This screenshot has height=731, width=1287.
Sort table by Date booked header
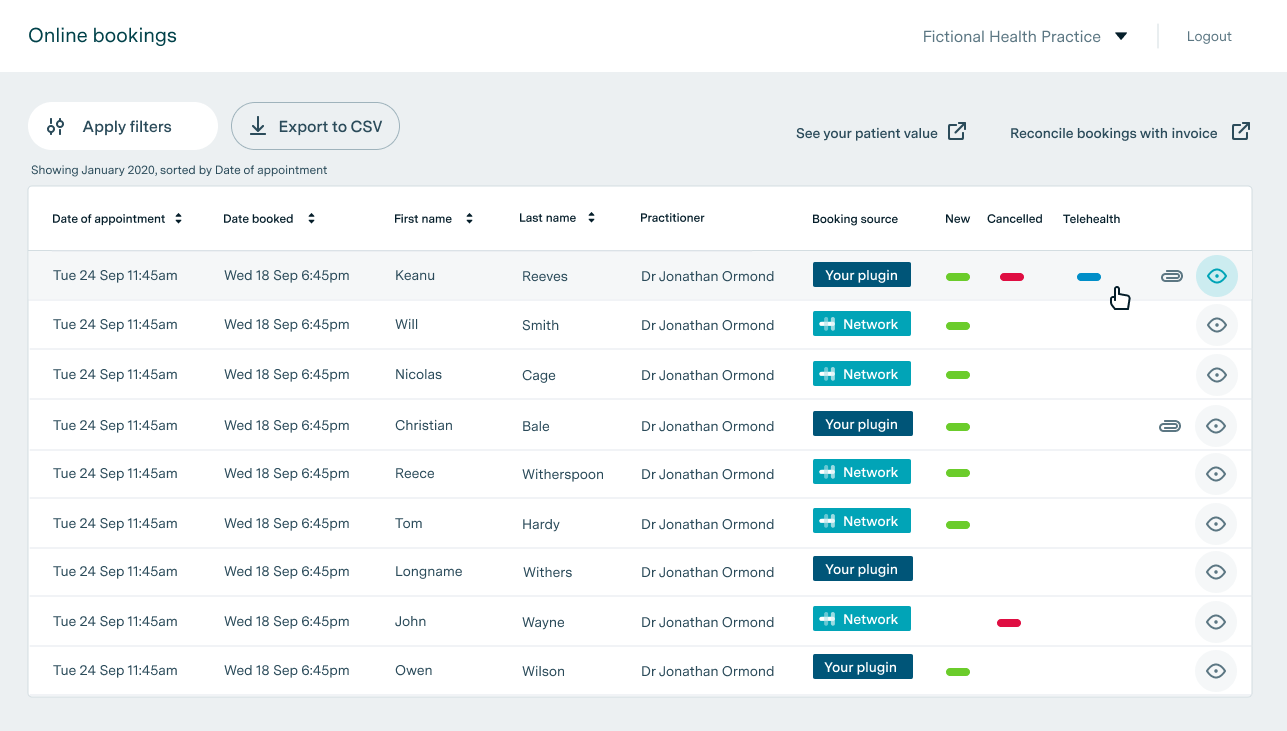coord(259,219)
